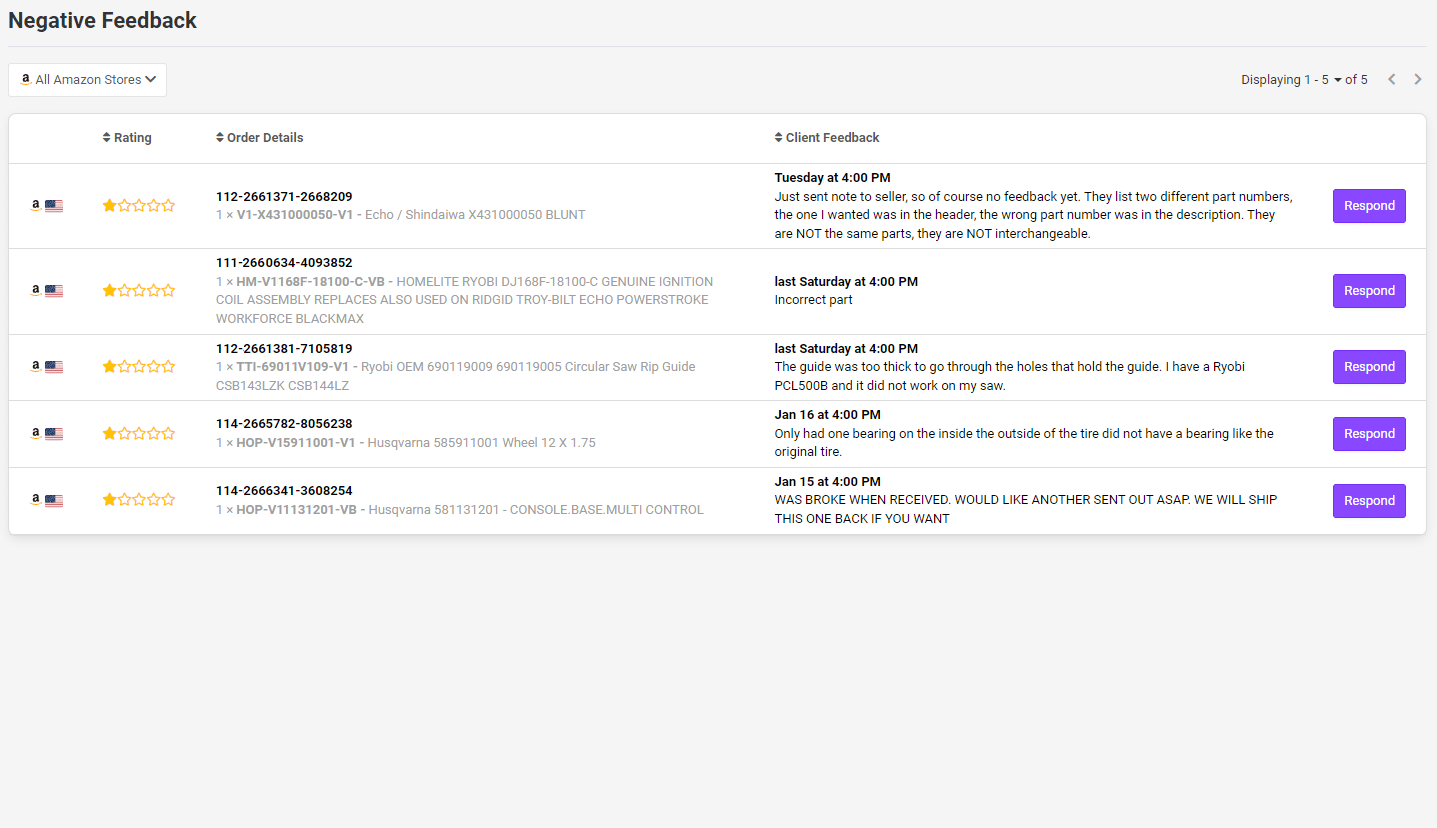The image size is (1437, 828).
Task: Click the 'Jan 15 at 4:00 PM' timestamp
Action: 827,482
